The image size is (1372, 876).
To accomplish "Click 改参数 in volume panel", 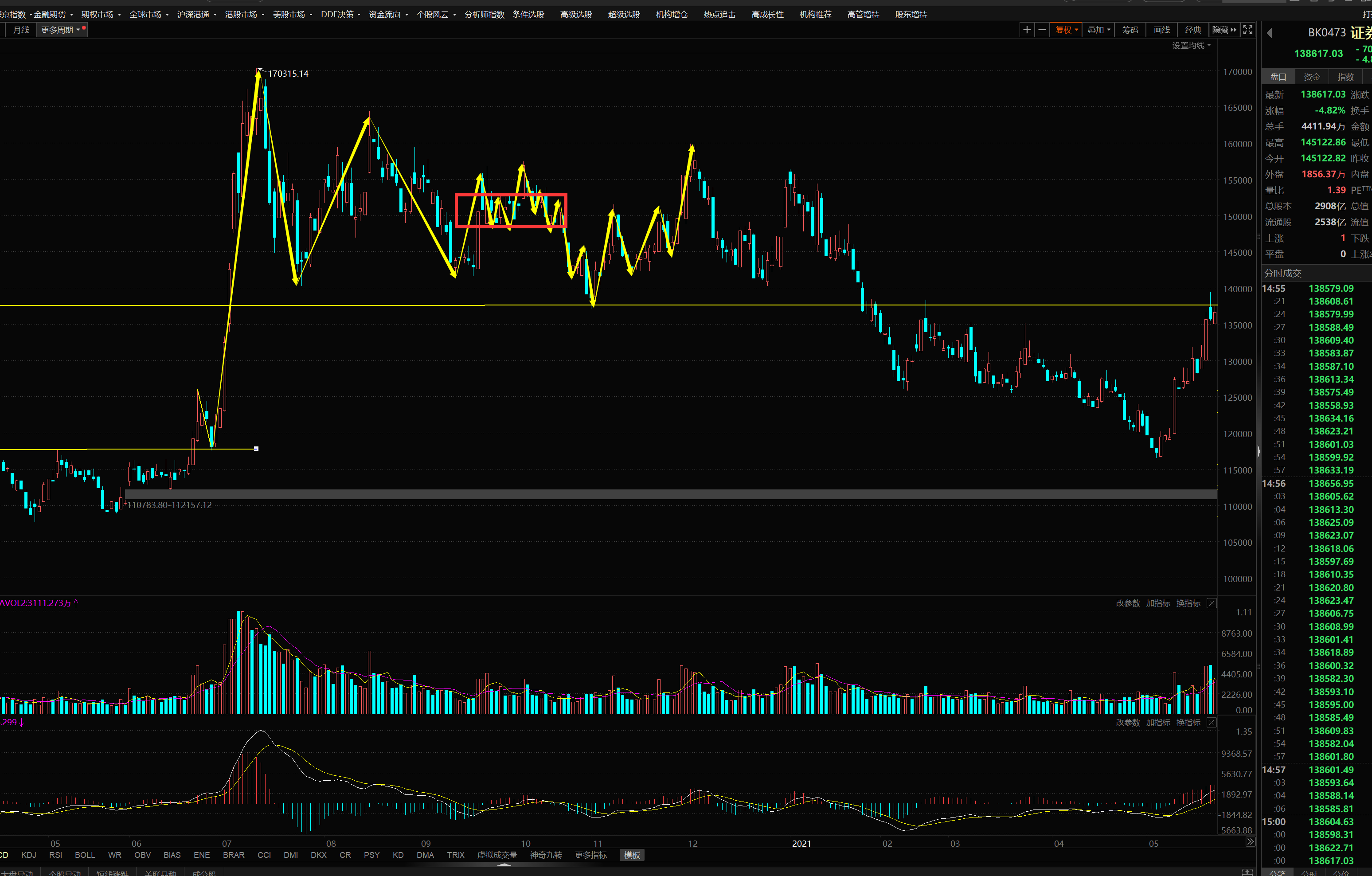I will tap(1128, 603).
